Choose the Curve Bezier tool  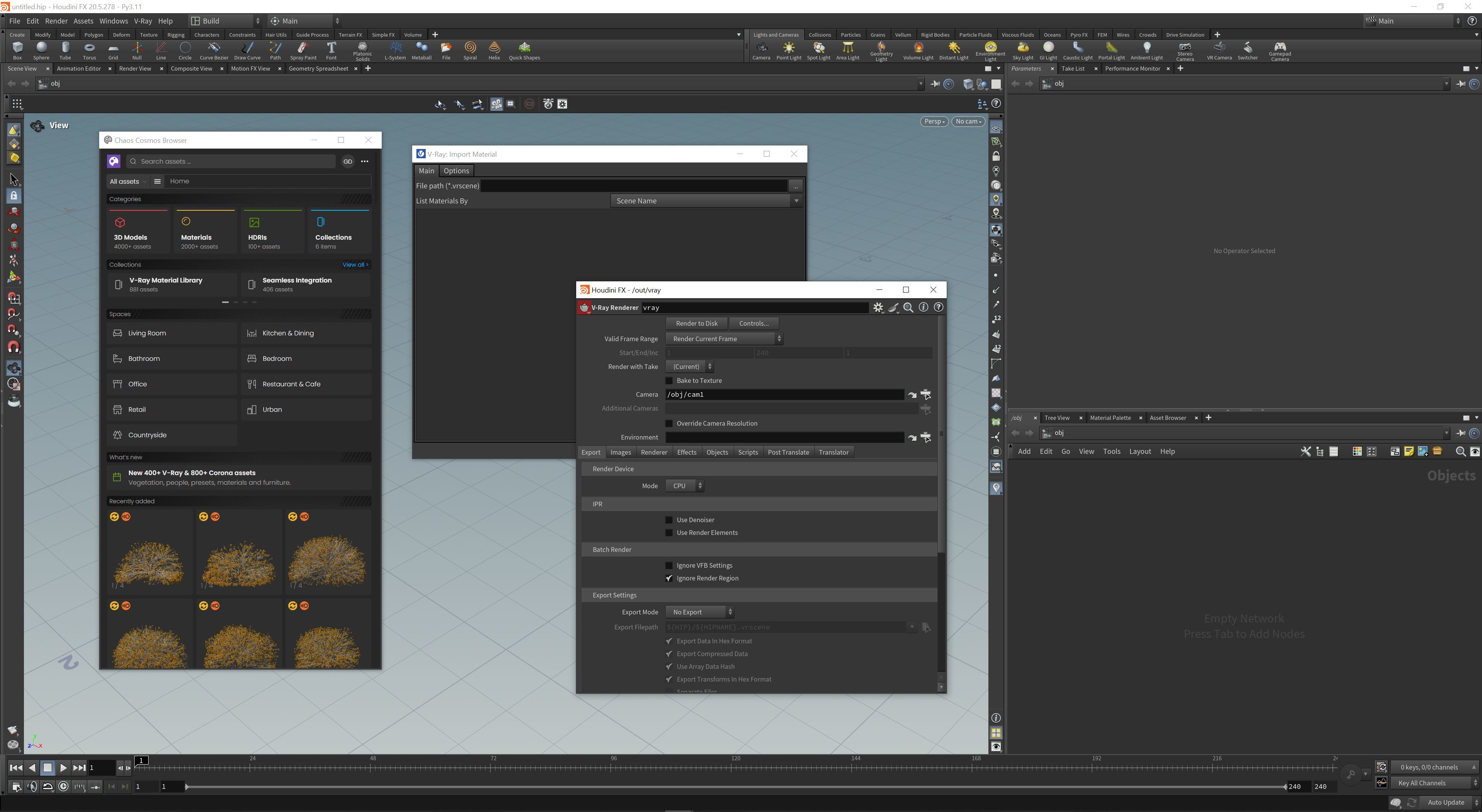(214, 51)
